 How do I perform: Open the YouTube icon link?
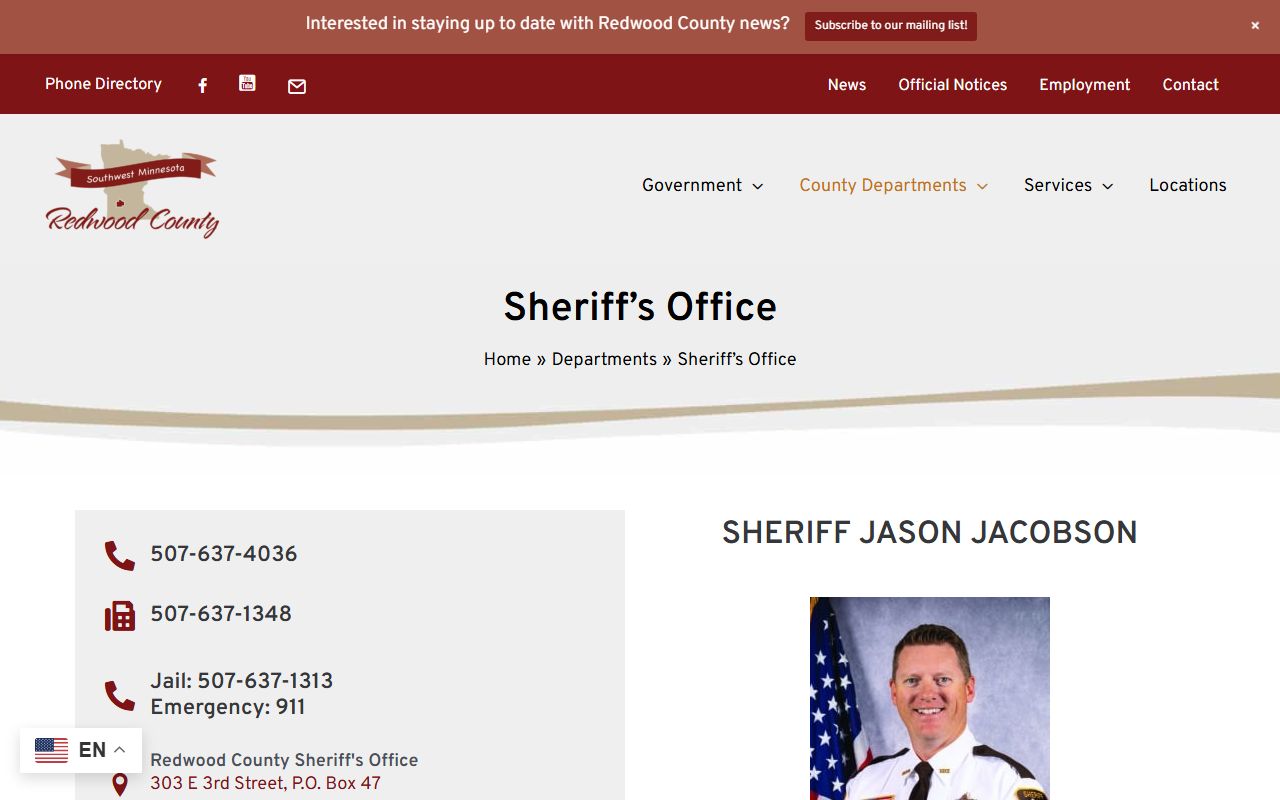click(x=247, y=84)
